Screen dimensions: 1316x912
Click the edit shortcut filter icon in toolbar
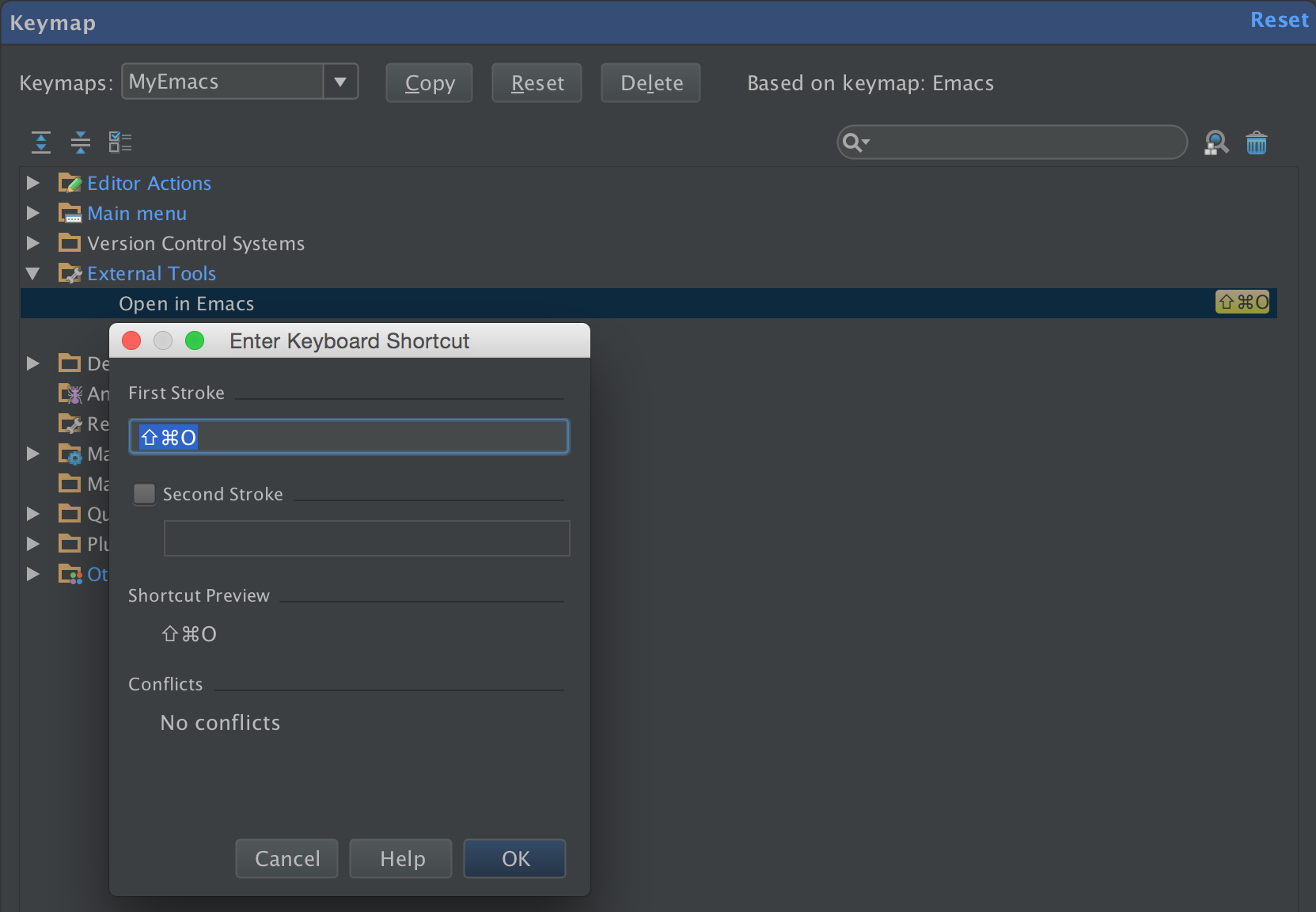coord(120,142)
